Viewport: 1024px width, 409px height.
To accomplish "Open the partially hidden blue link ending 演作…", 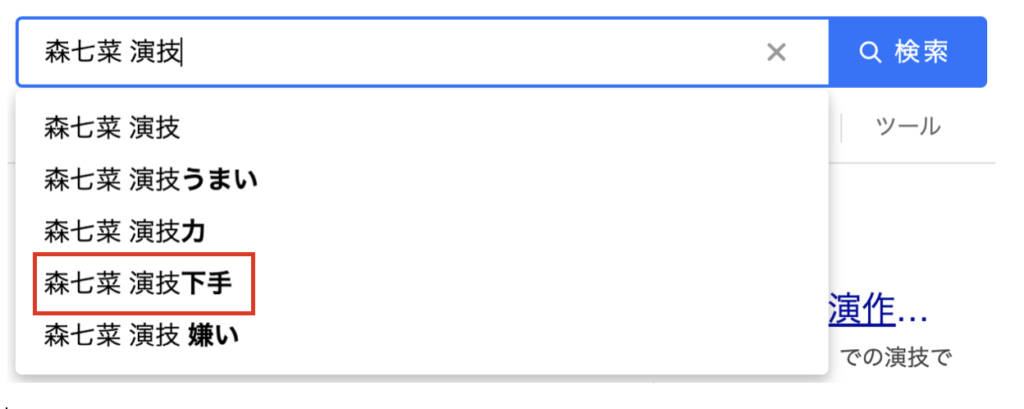I will (x=877, y=310).
